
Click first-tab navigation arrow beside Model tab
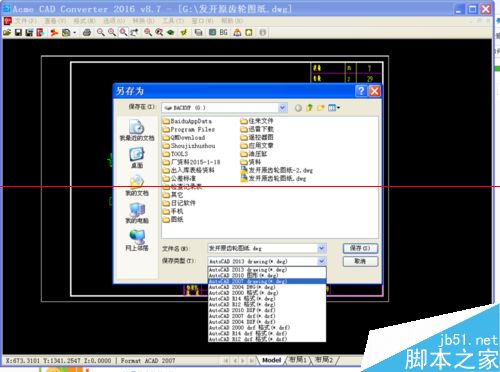(226, 360)
